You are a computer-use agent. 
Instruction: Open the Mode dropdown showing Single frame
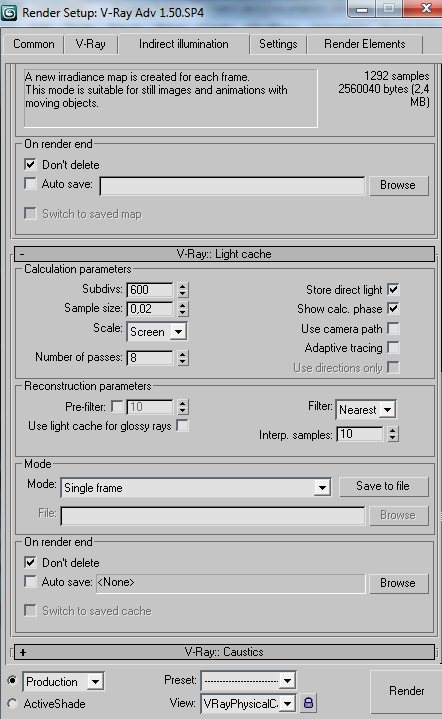195,488
